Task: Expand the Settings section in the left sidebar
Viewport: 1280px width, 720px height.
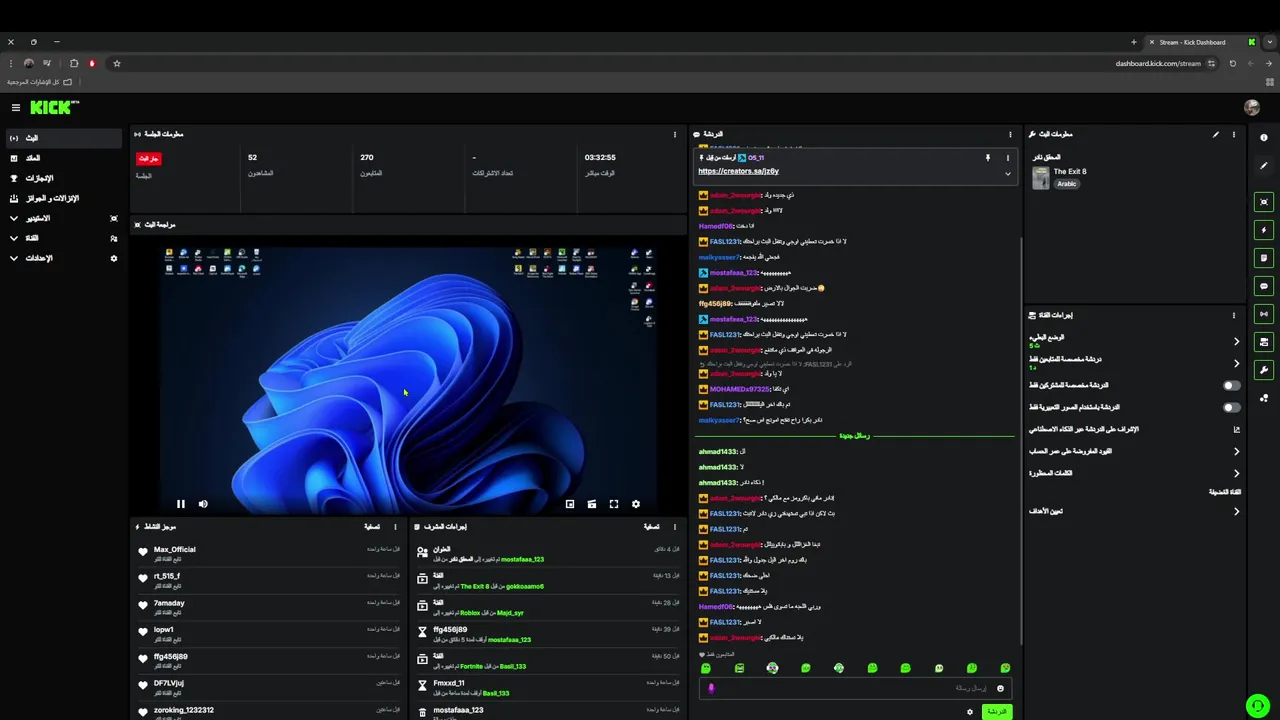Action: tap(14, 258)
